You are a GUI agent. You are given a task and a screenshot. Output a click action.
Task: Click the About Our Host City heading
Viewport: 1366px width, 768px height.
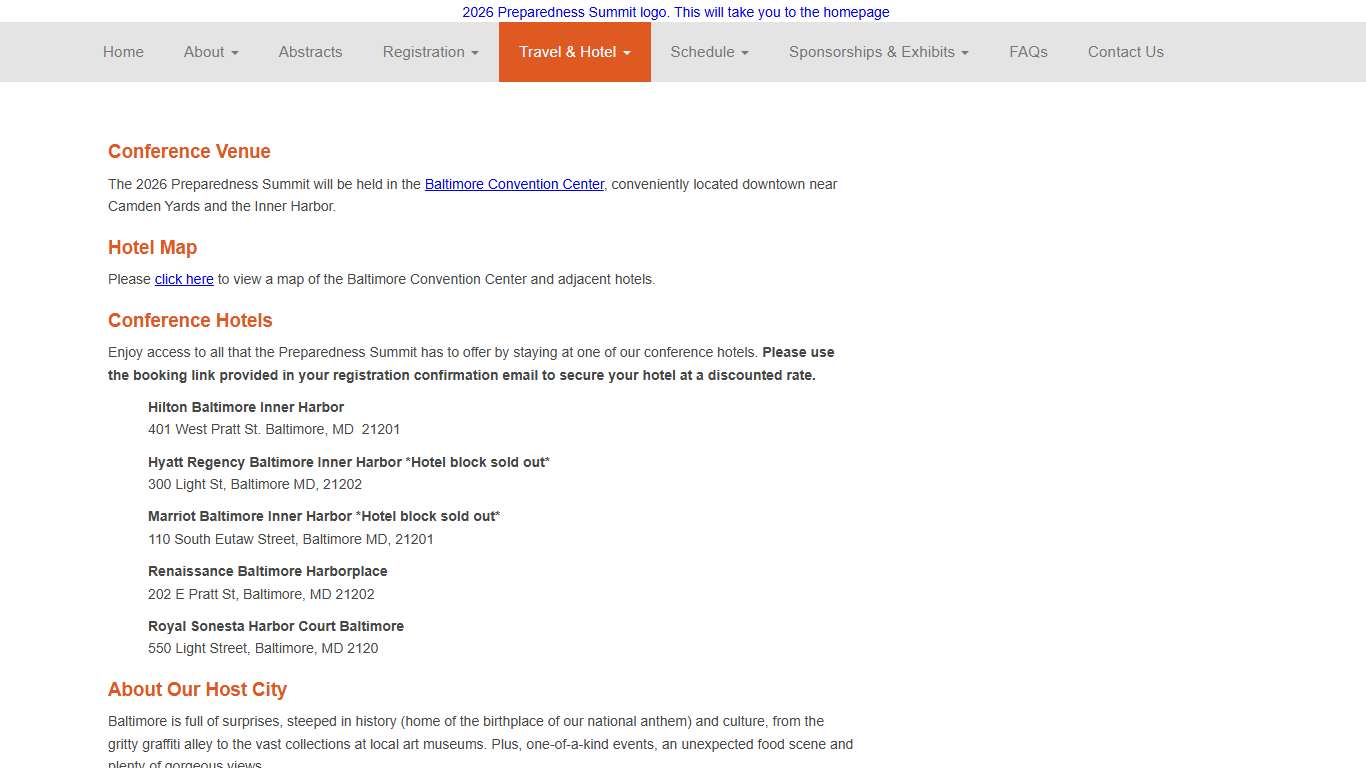[x=197, y=690]
